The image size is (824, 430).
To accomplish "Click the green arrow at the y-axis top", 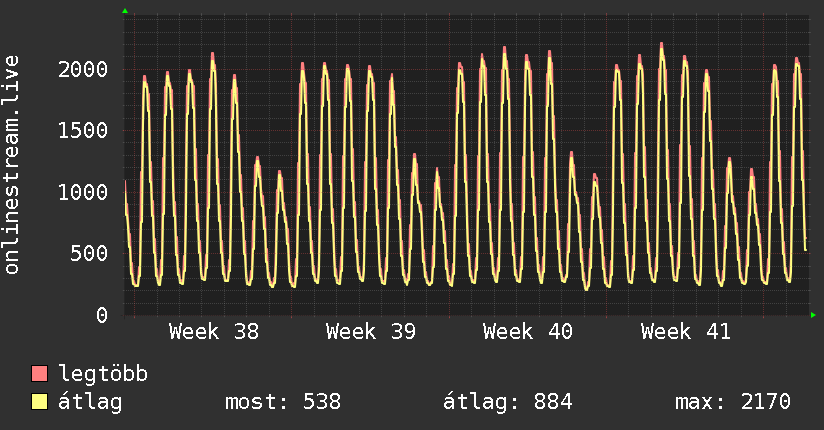I will point(125,11).
